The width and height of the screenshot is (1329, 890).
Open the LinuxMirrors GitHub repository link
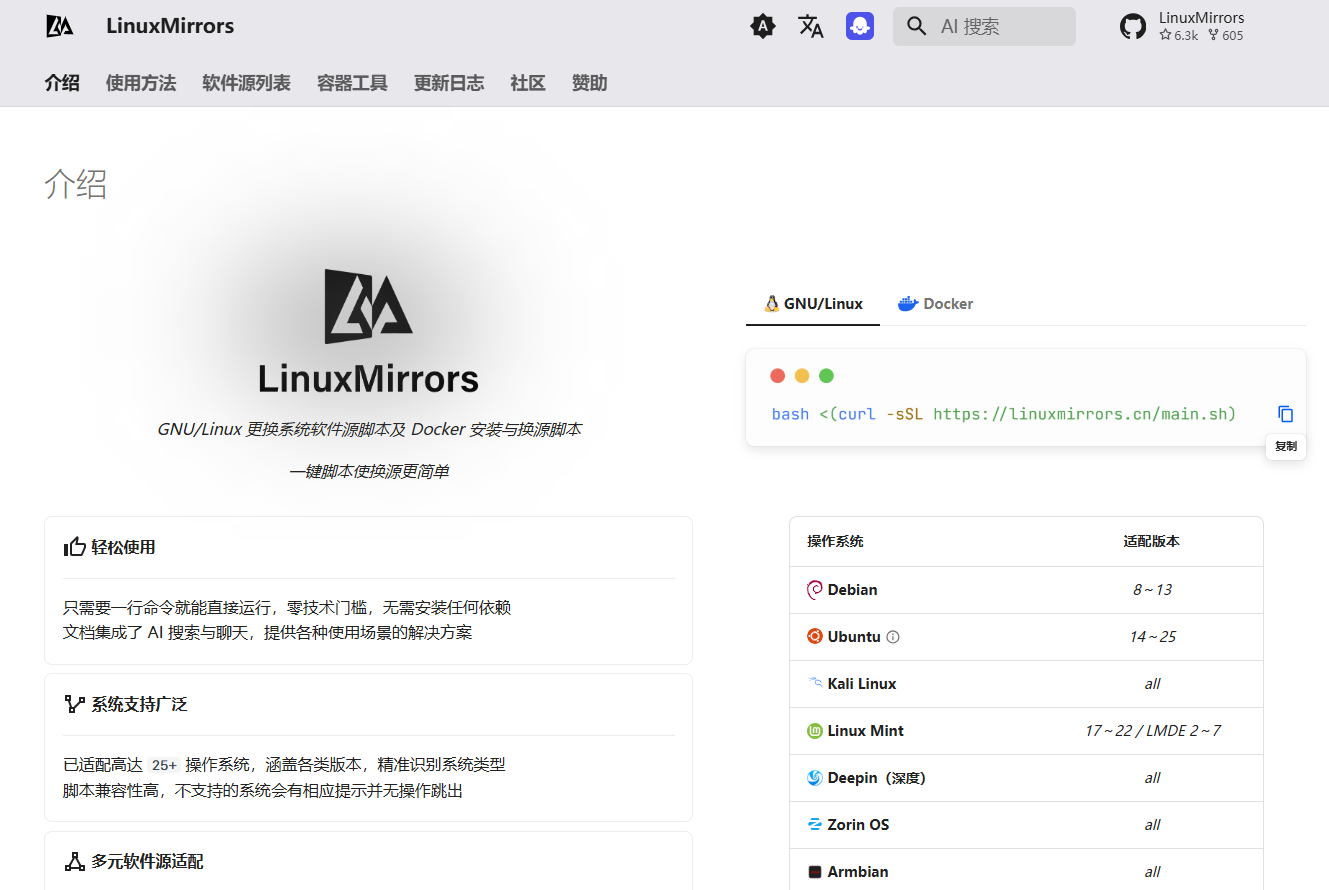1182,27
